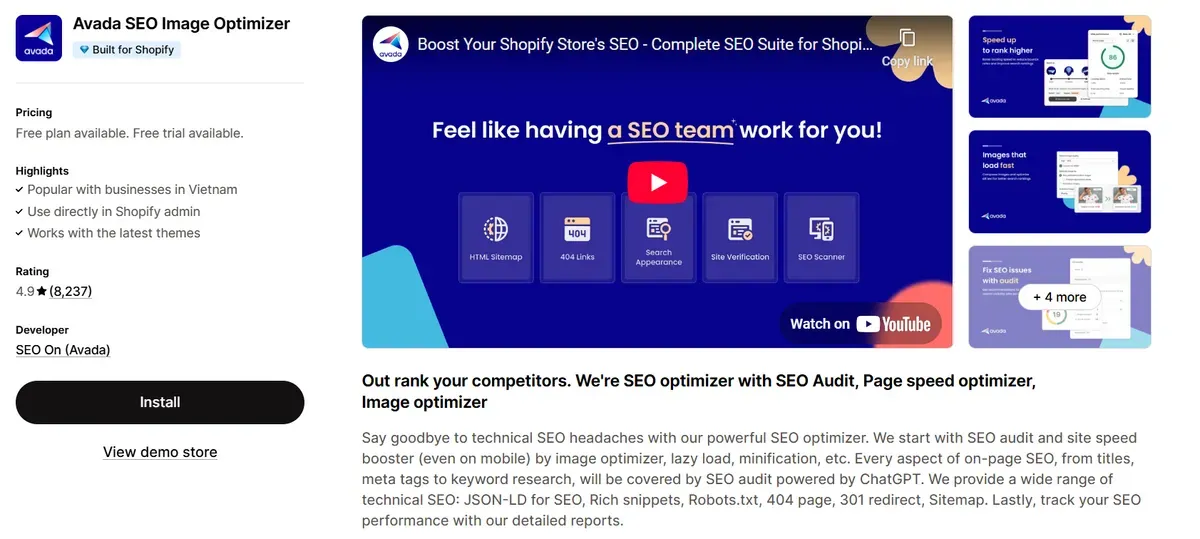Play the YouTube video

pos(657,182)
